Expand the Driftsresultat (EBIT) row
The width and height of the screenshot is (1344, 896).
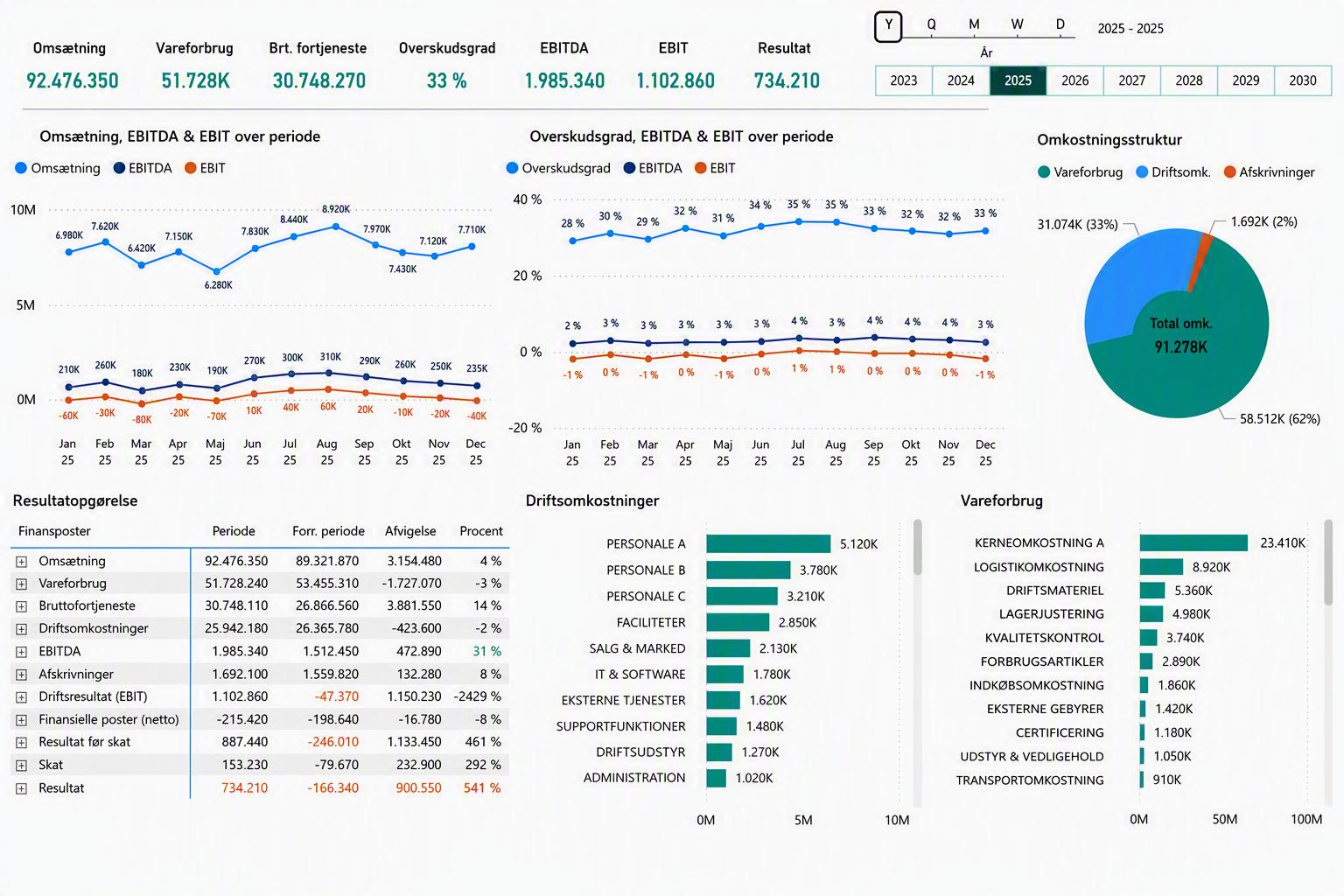pyautogui.click(x=21, y=697)
